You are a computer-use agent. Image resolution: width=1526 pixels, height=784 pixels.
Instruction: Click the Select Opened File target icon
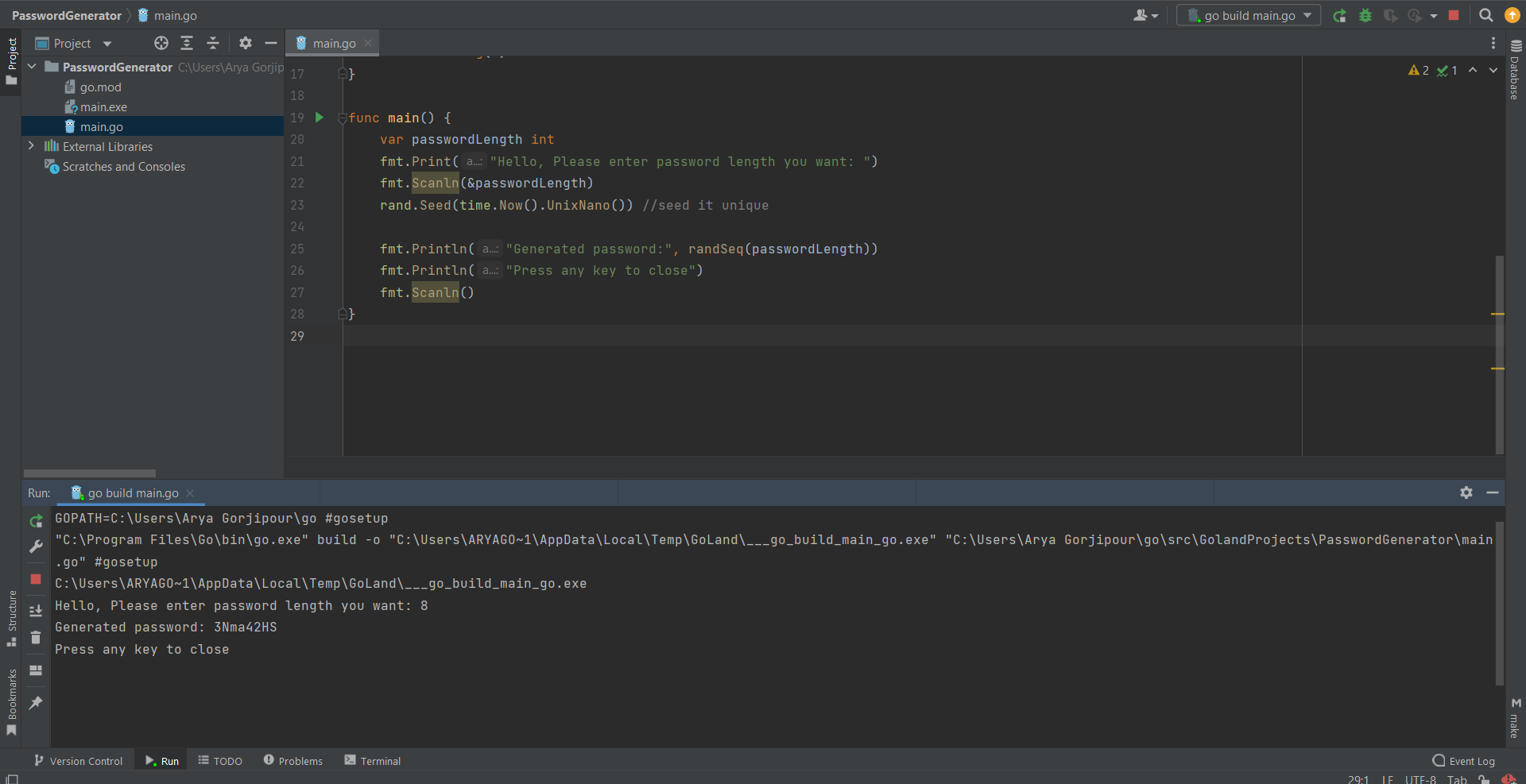pos(161,43)
